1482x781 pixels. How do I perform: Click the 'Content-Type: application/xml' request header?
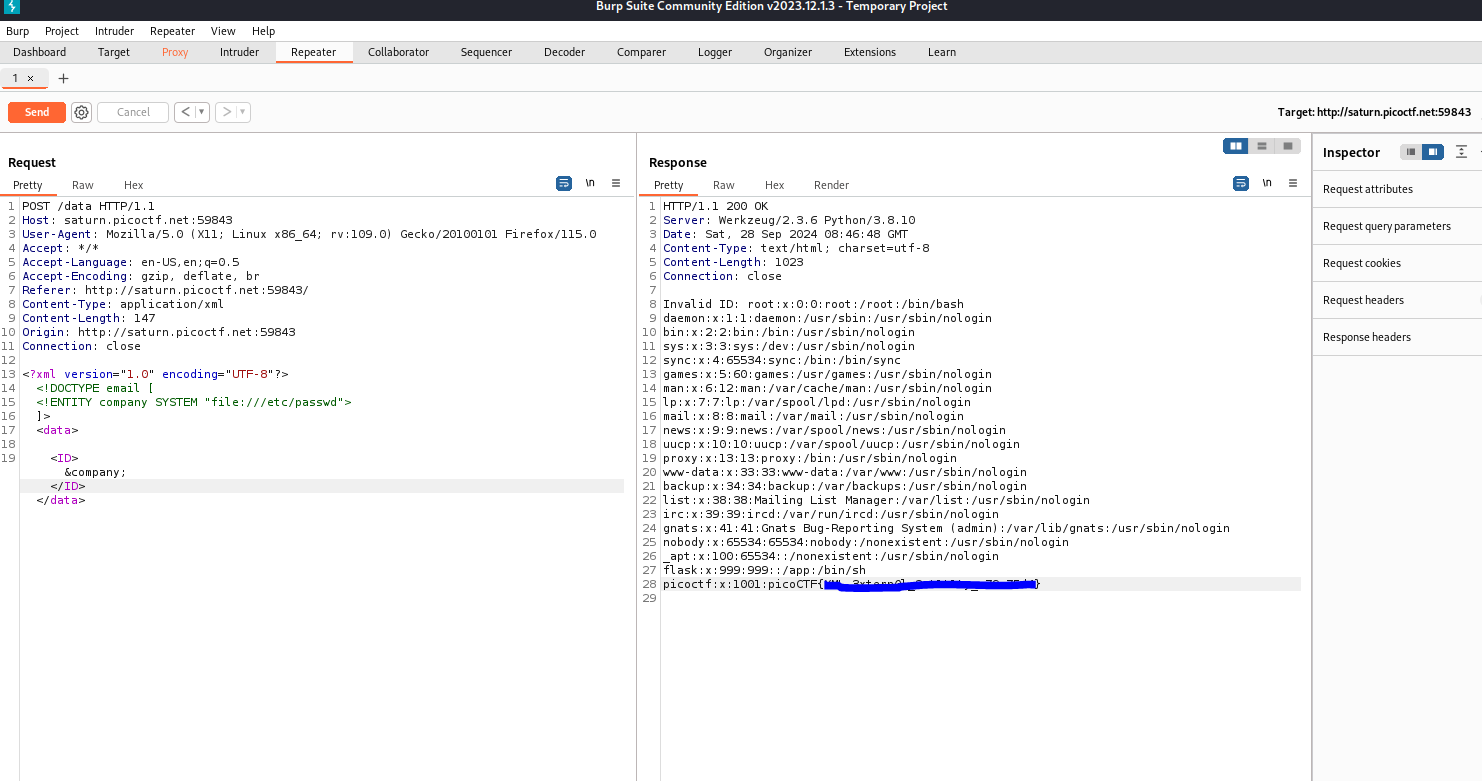(123, 304)
